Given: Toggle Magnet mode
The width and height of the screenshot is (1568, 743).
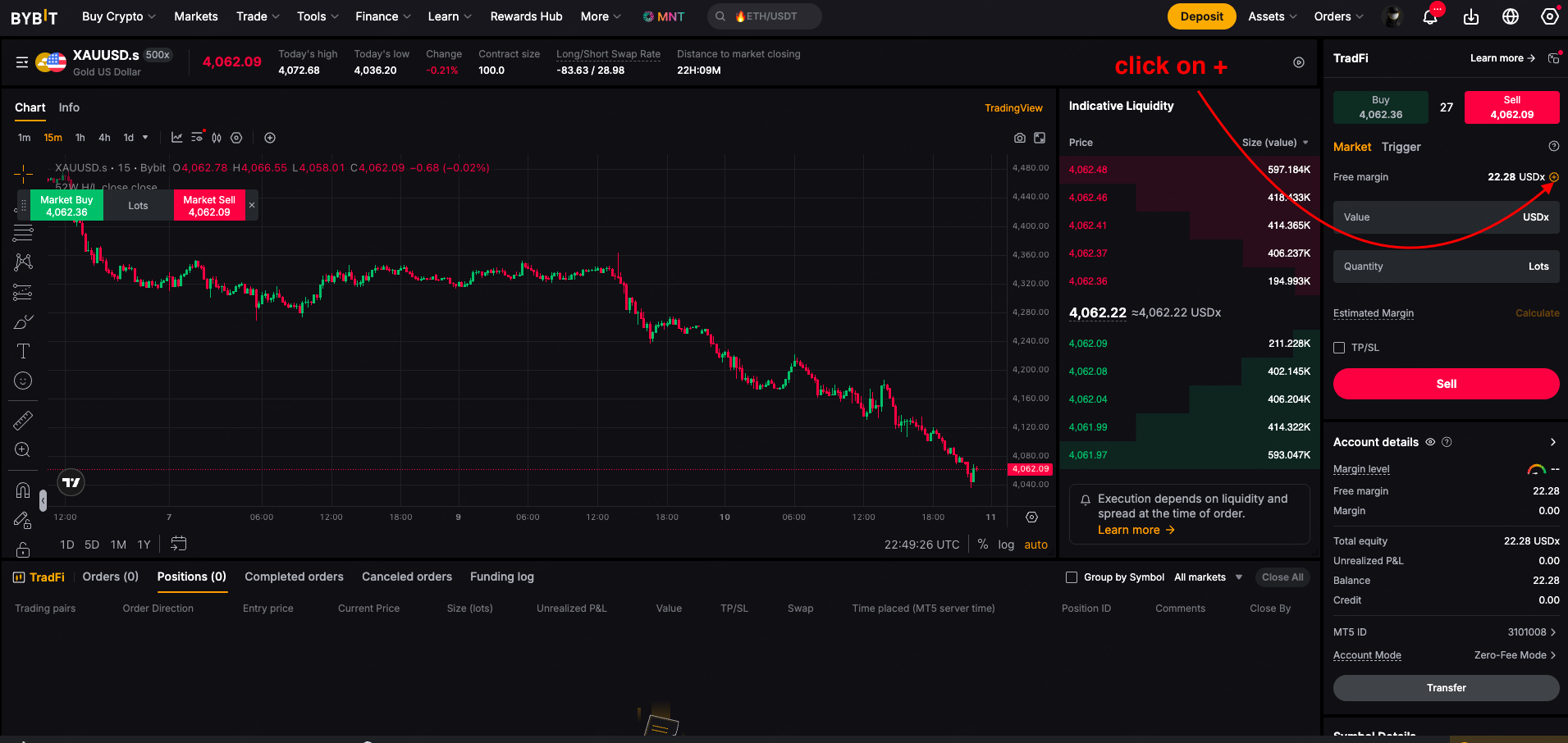Looking at the screenshot, I should coord(23,490).
